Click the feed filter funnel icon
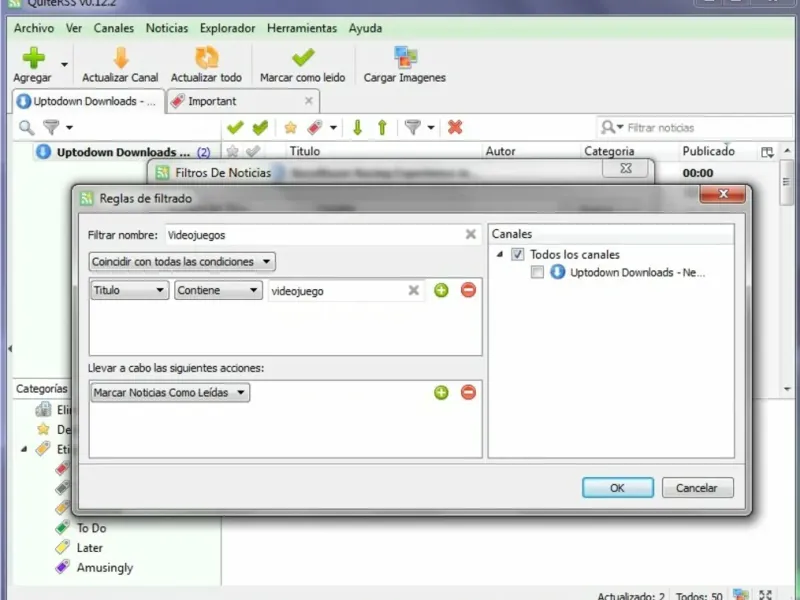Screen dimensions: 800x600 [51, 127]
